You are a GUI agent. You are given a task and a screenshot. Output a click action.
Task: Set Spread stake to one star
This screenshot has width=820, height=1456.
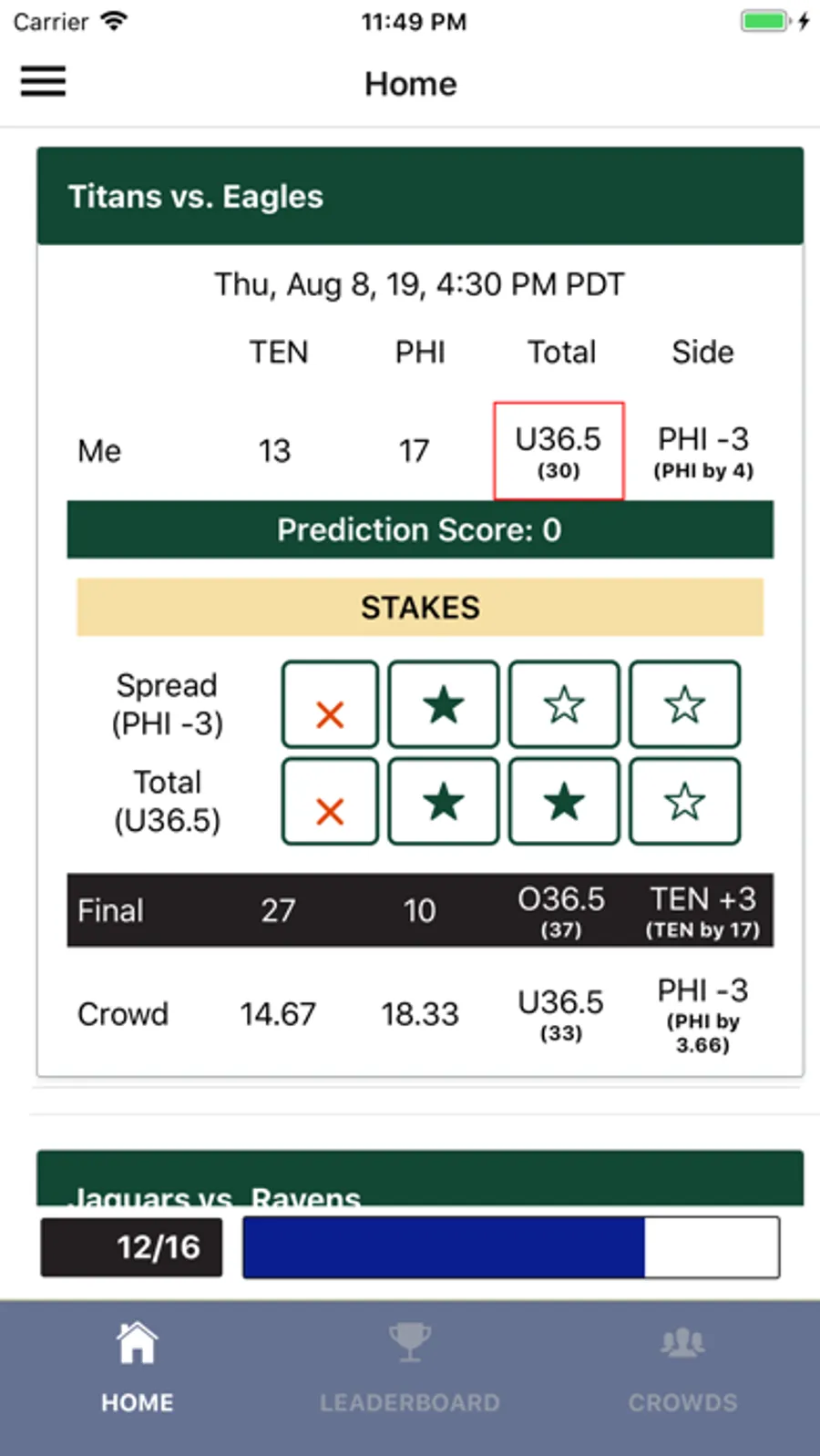coord(444,705)
